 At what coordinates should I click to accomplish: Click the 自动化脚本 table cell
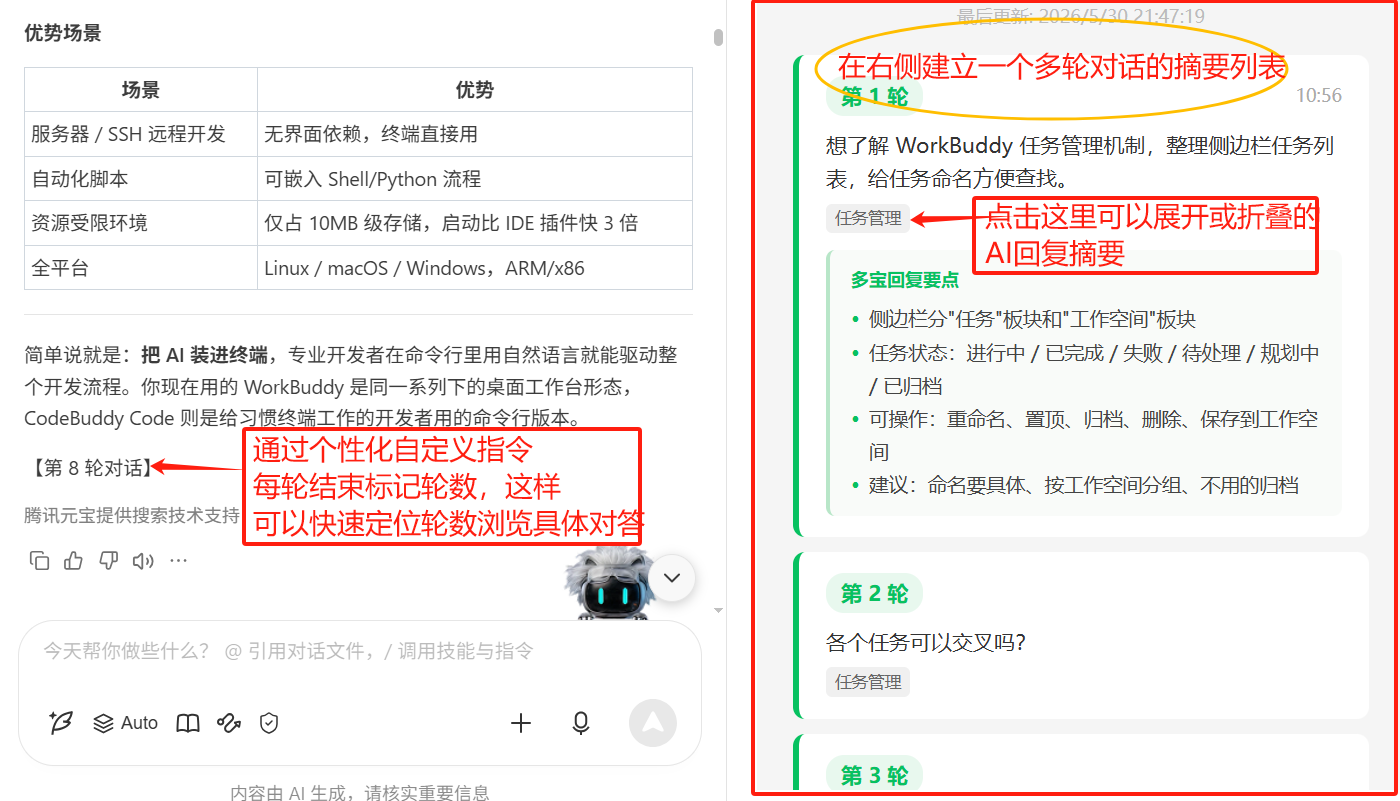141,179
